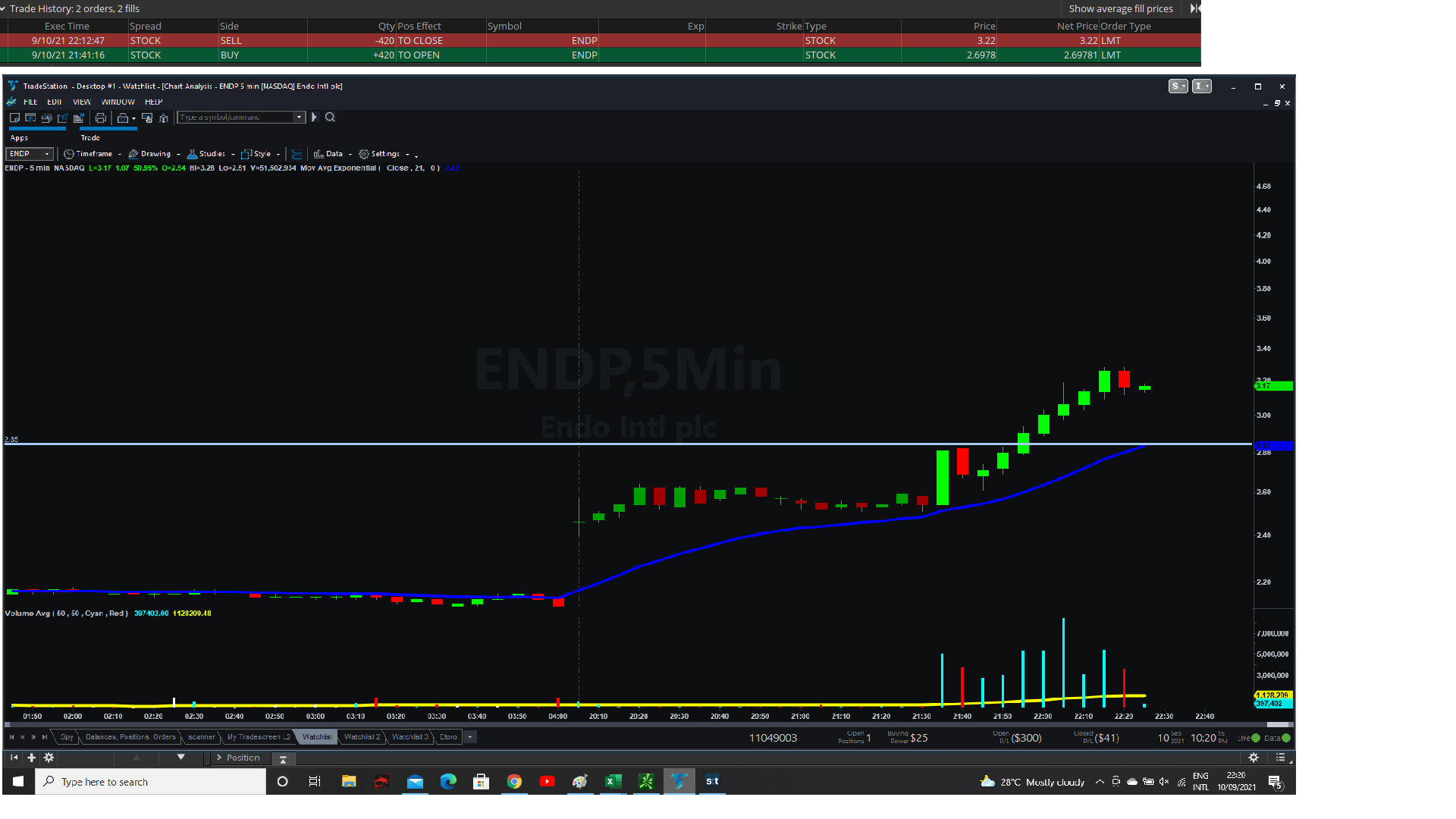Expand the ENDP symbol dropdown
Screen dimensions: 1456x819
pos(47,154)
